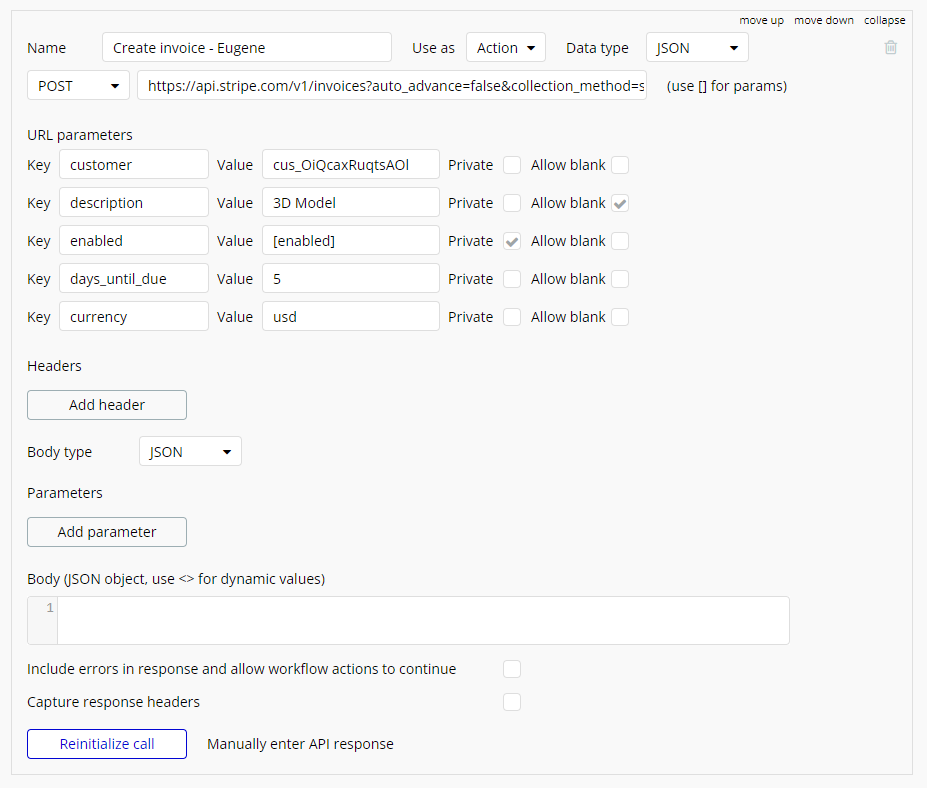This screenshot has width=927, height=788.
Task: Click the Reinitialize call button
Action: click(107, 744)
